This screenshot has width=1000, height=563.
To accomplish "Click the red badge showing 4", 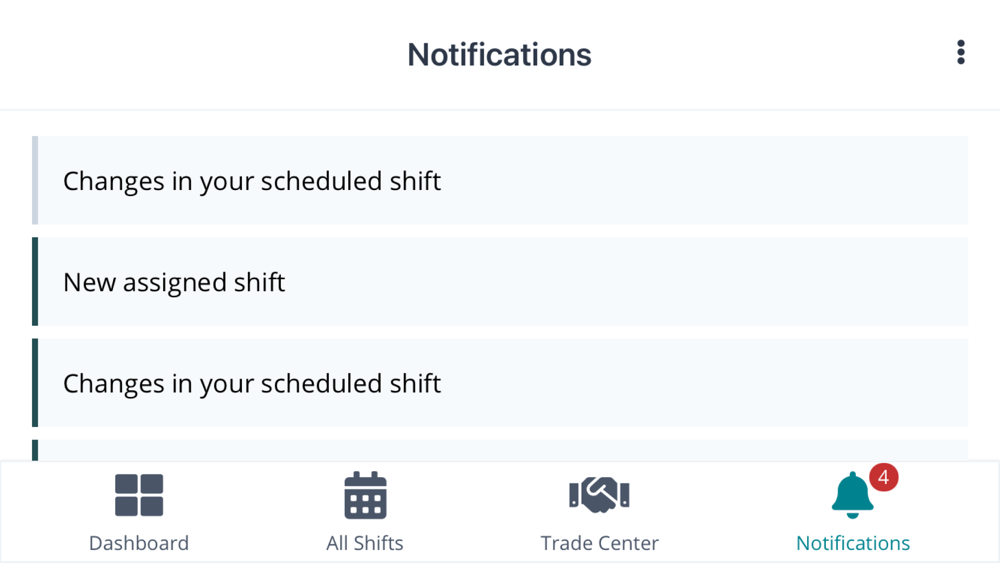I will click(883, 477).
